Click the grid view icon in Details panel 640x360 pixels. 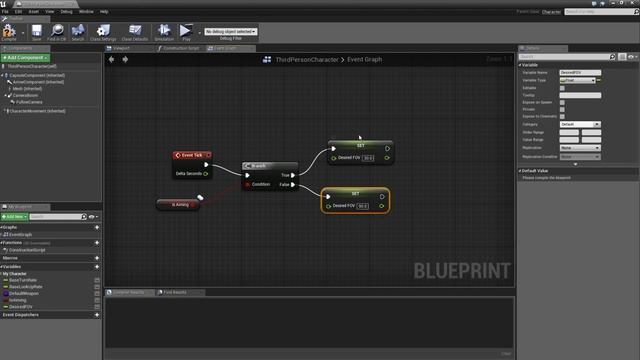click(x=622, y=57)
